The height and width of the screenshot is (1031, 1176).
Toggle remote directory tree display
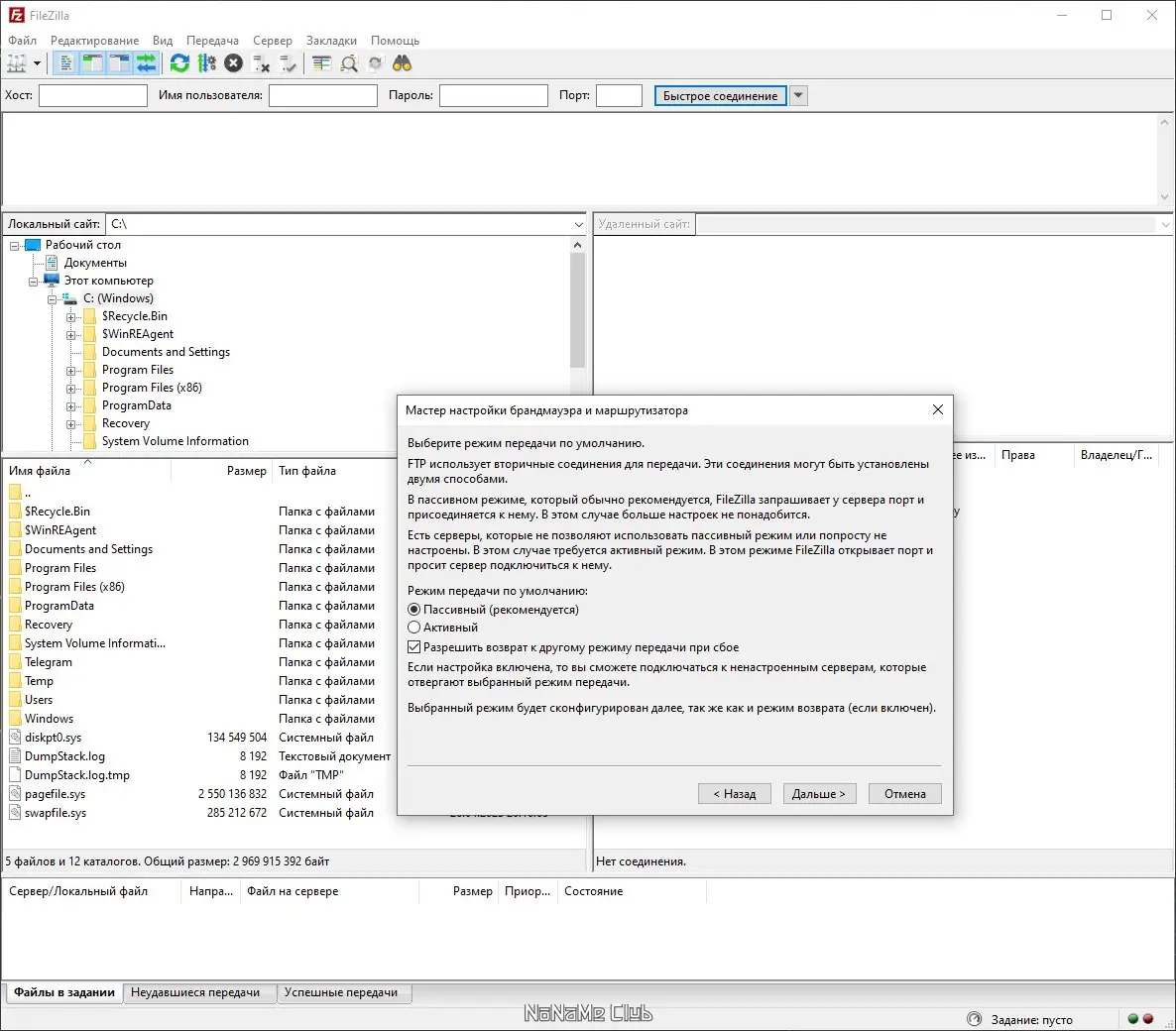coord(119,63)
